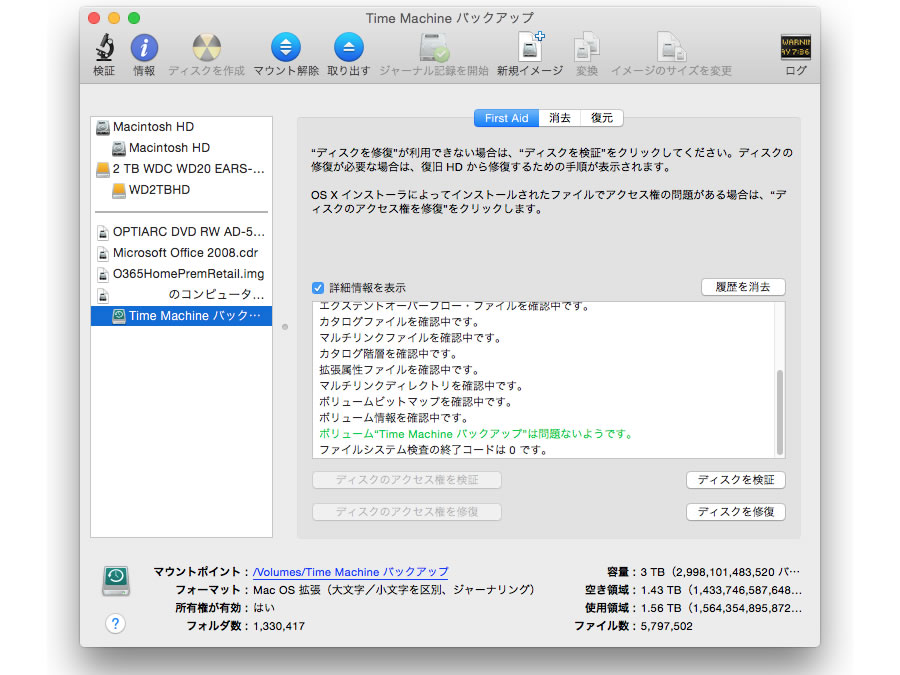Click the 履歴を消去 button
The width and height of the screenshot is (900, 675).
pyautogui.click(x=743, y=287)
